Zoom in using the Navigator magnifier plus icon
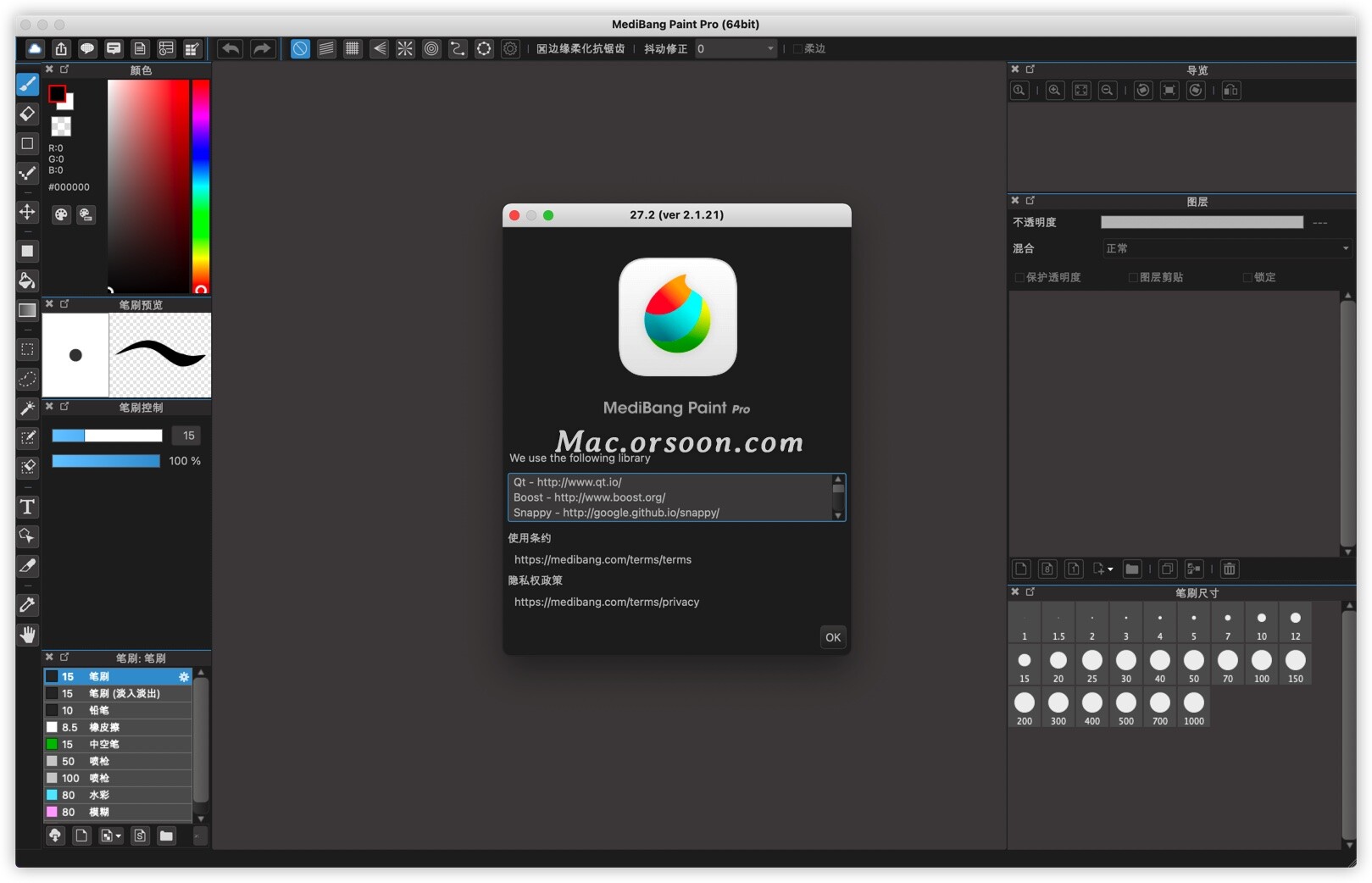Screen dimensions: 1372x883 point(1054,90)
